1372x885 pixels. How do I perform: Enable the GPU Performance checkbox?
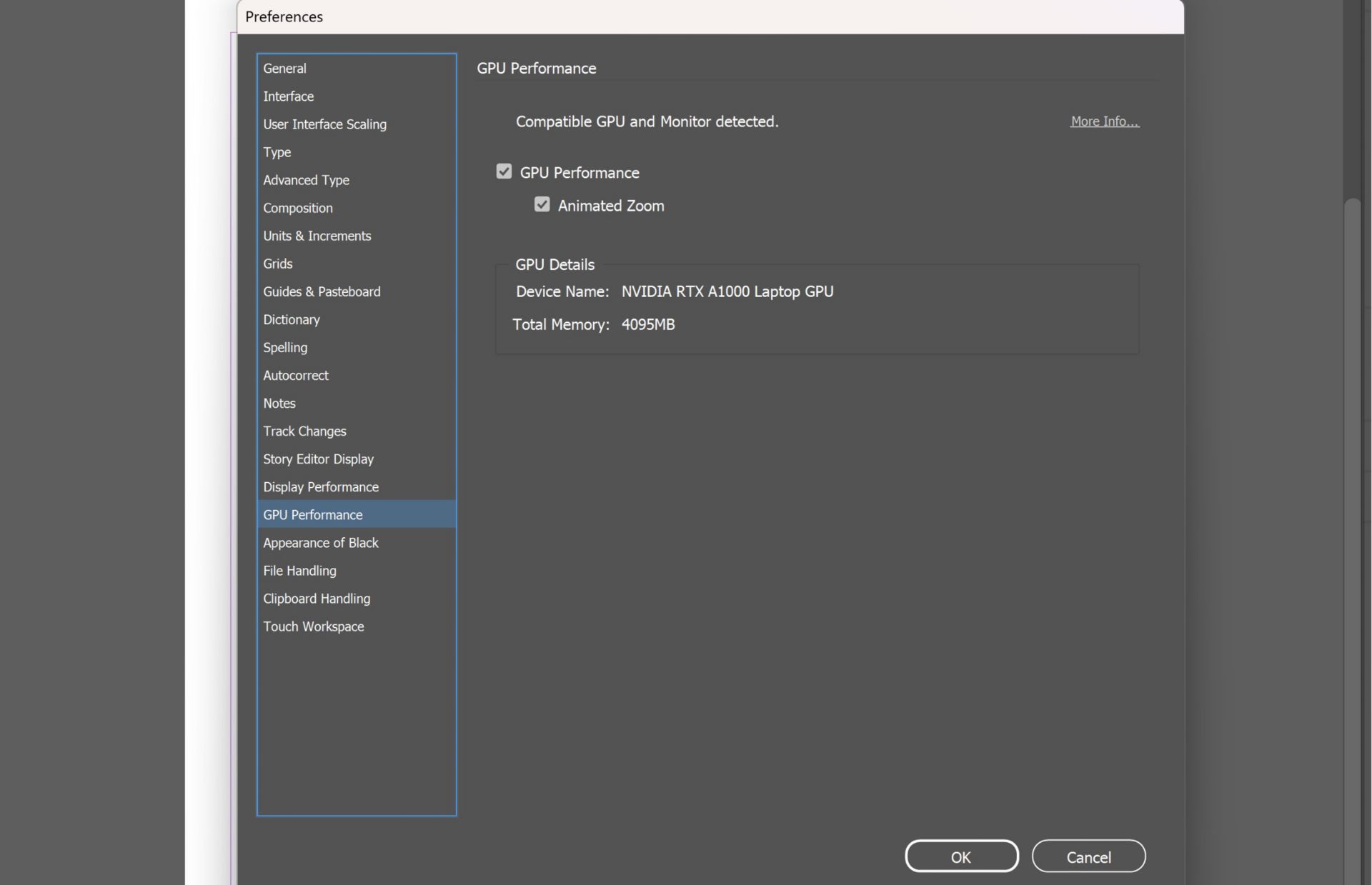point(504,171)
